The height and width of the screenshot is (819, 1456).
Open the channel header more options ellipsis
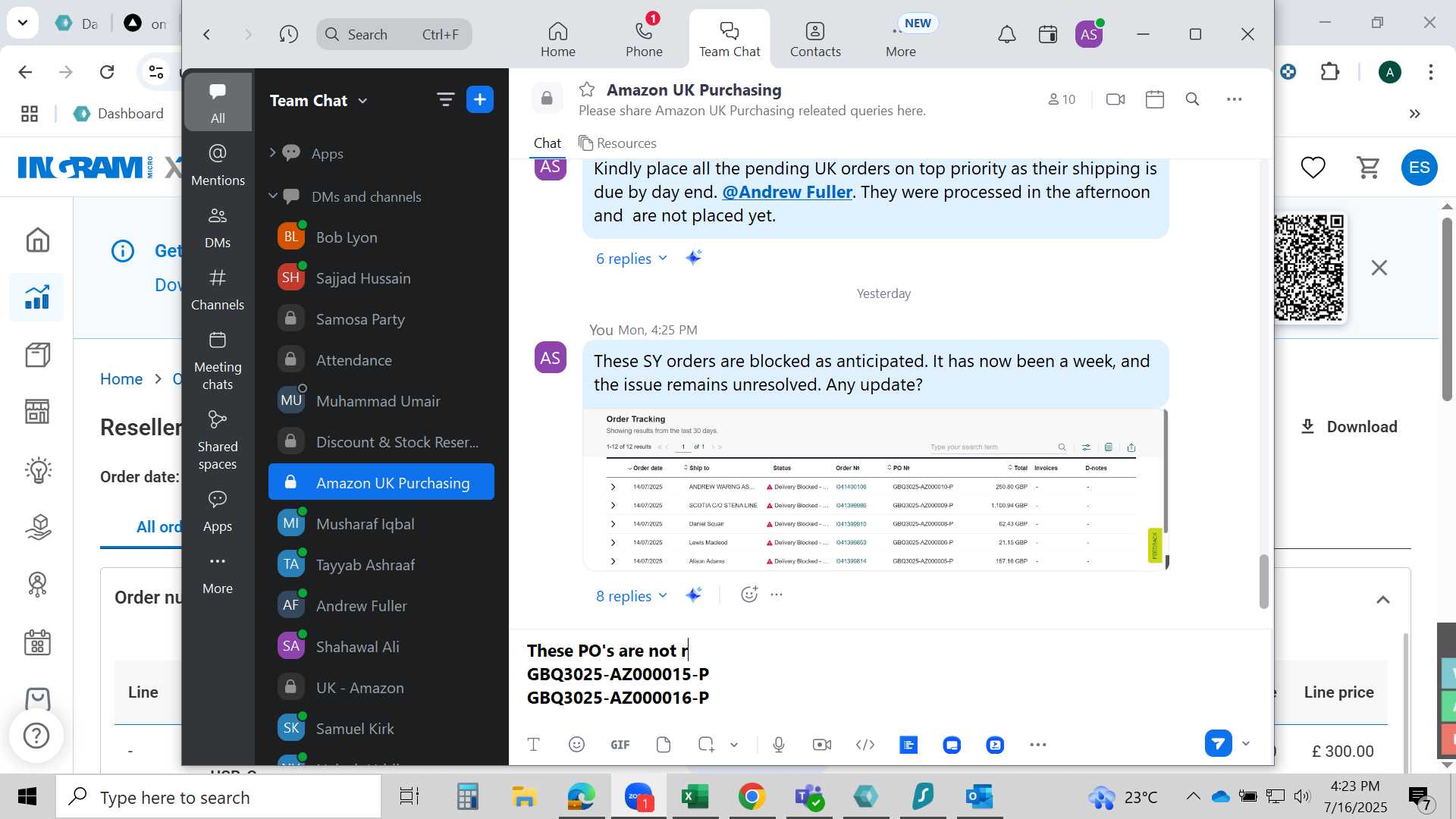click(1235, 99)
